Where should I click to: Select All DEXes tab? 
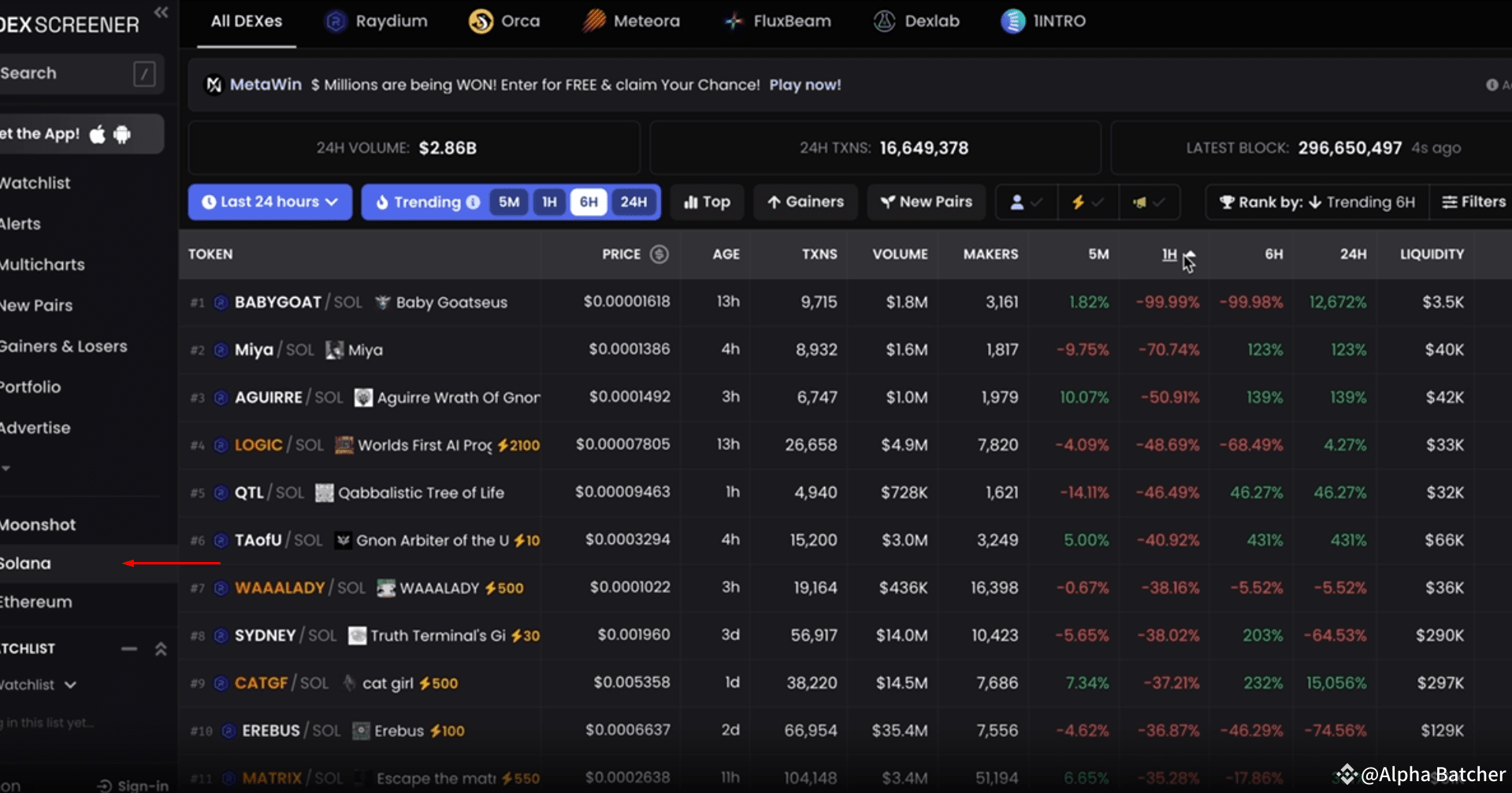tap(247, 21)
